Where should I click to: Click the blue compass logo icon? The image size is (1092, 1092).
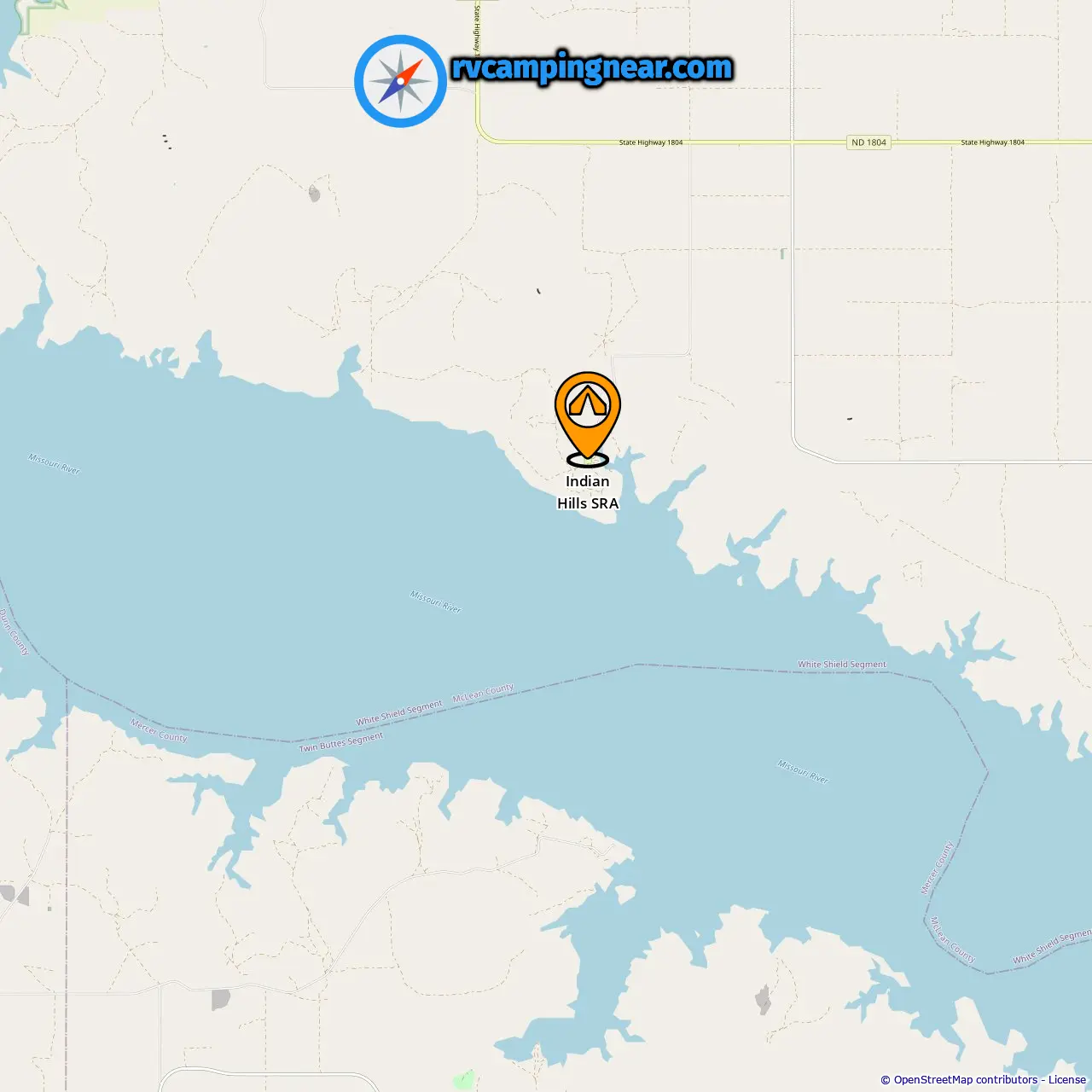tap(400, 81)
